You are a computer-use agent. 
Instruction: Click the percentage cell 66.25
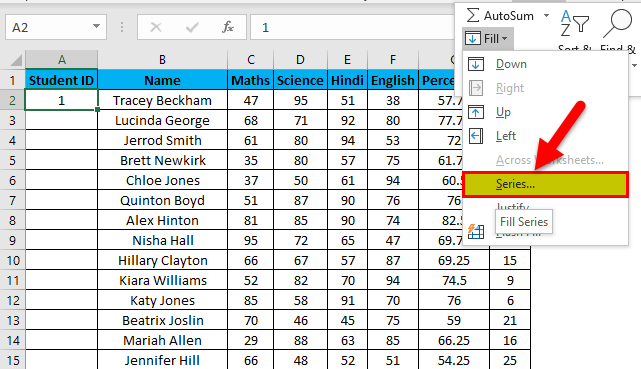454,340
